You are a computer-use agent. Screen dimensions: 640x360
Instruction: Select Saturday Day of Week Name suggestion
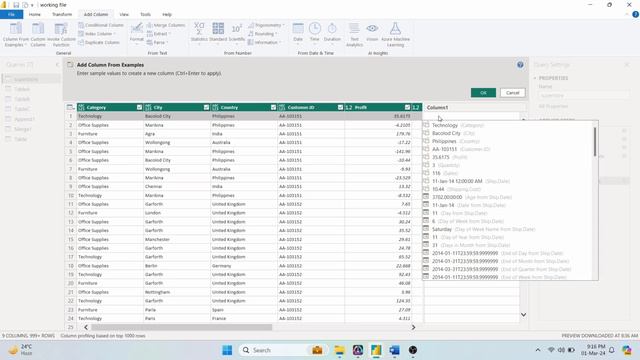click(x=508, y=229)
